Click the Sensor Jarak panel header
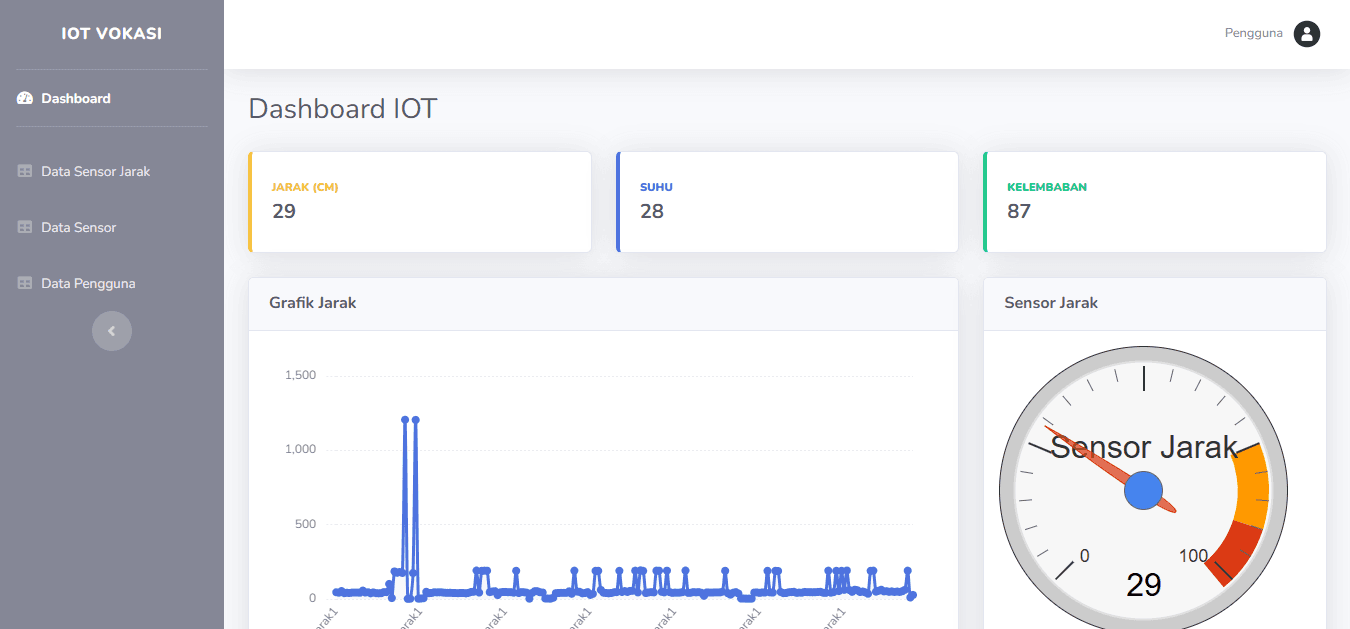The height and width of the screenshot is (629, 1350). (x=1050, y=302)
